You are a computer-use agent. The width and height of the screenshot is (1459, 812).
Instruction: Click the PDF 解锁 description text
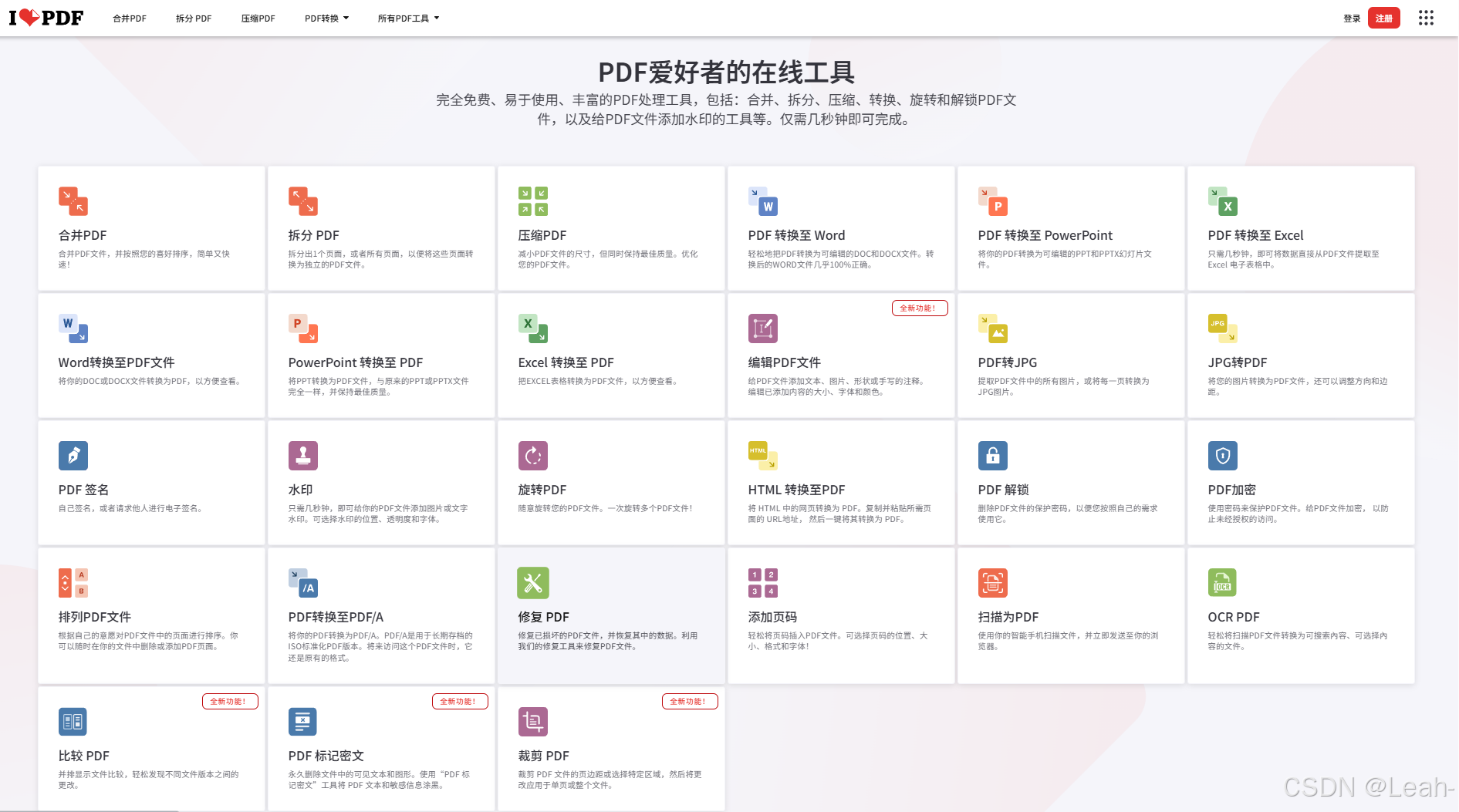click(1068, 514)
